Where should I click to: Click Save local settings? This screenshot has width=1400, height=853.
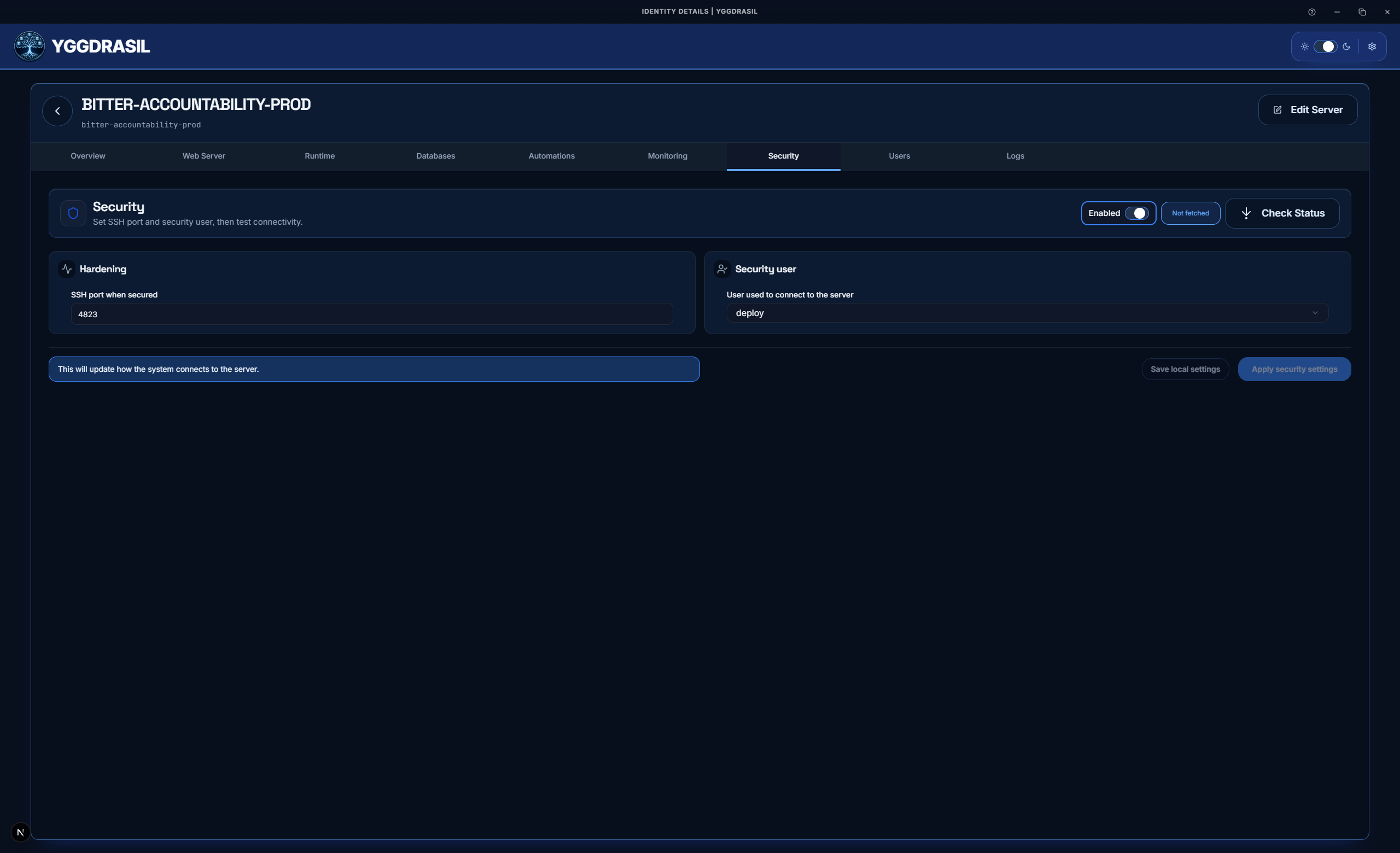pyautogui.click(x=1185, y=369)
